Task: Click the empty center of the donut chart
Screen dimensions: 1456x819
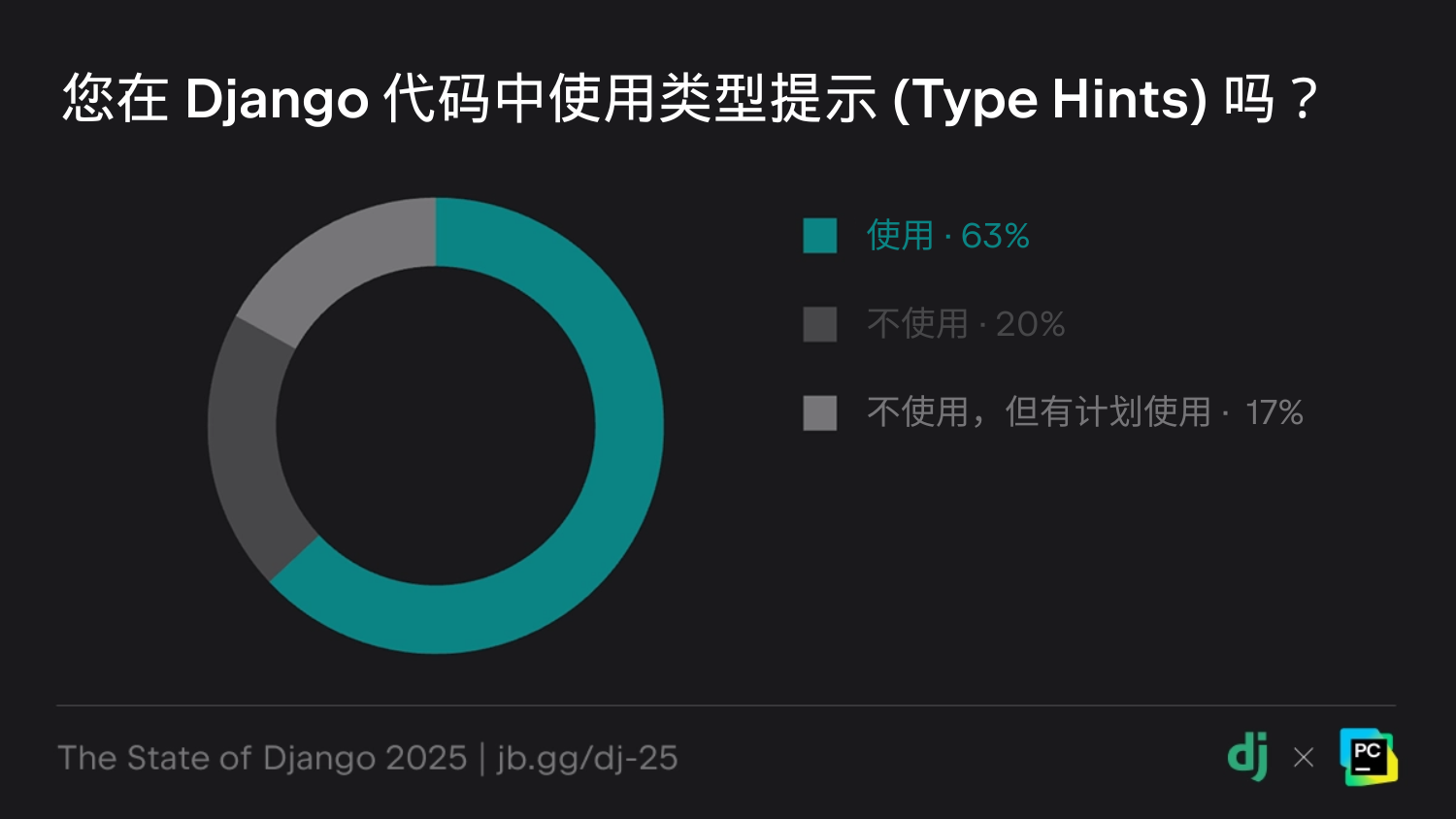Action: 436,426
